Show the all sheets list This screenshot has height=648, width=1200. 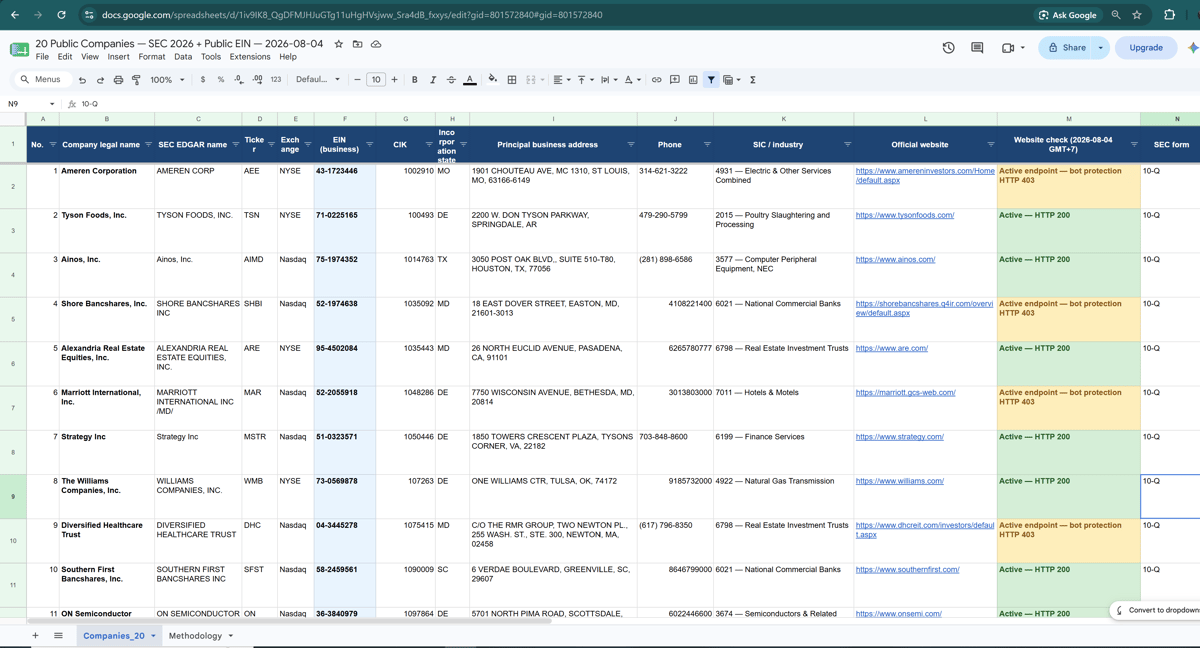(58, 635)
